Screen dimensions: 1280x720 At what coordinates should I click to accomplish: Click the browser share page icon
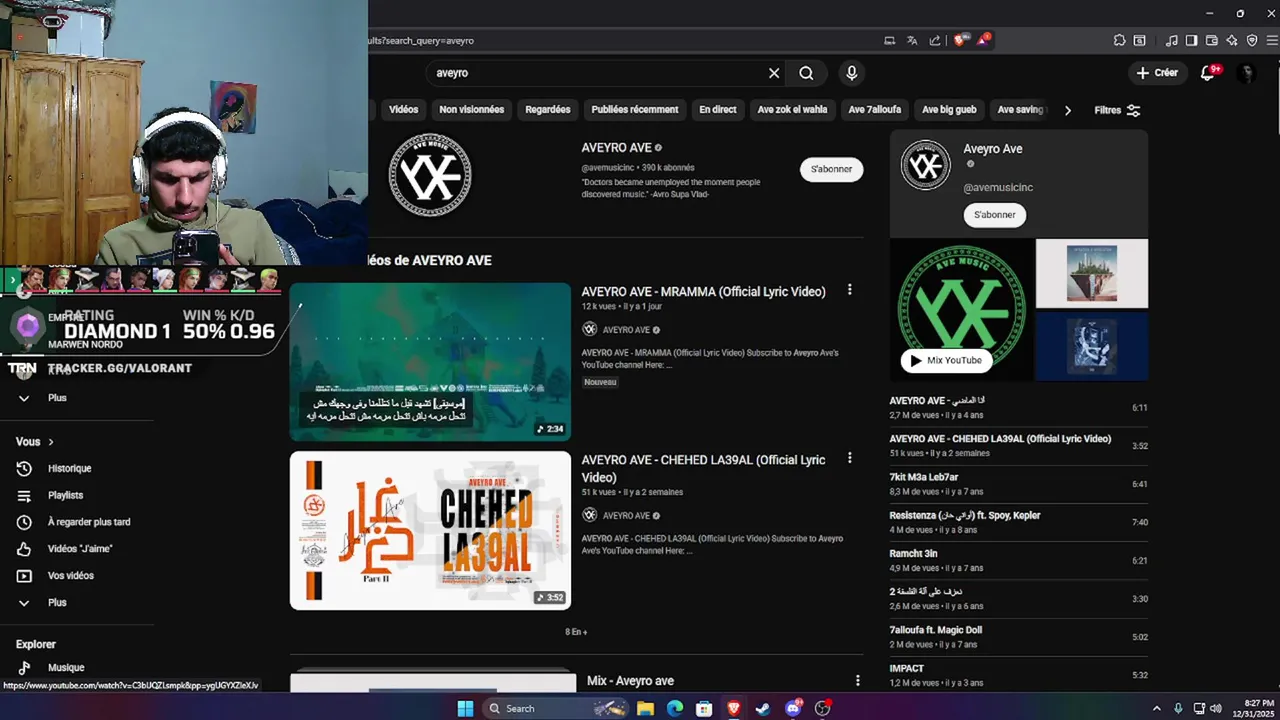[934, 41]
